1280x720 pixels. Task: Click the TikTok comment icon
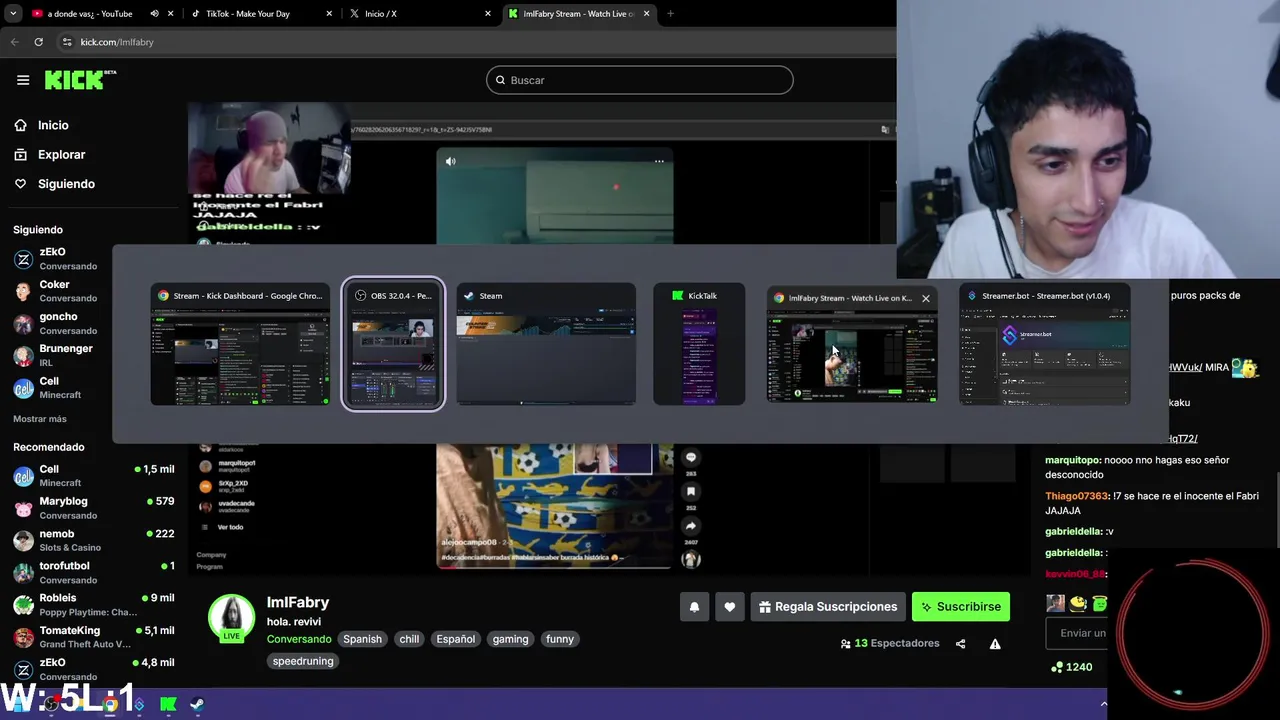690,457
